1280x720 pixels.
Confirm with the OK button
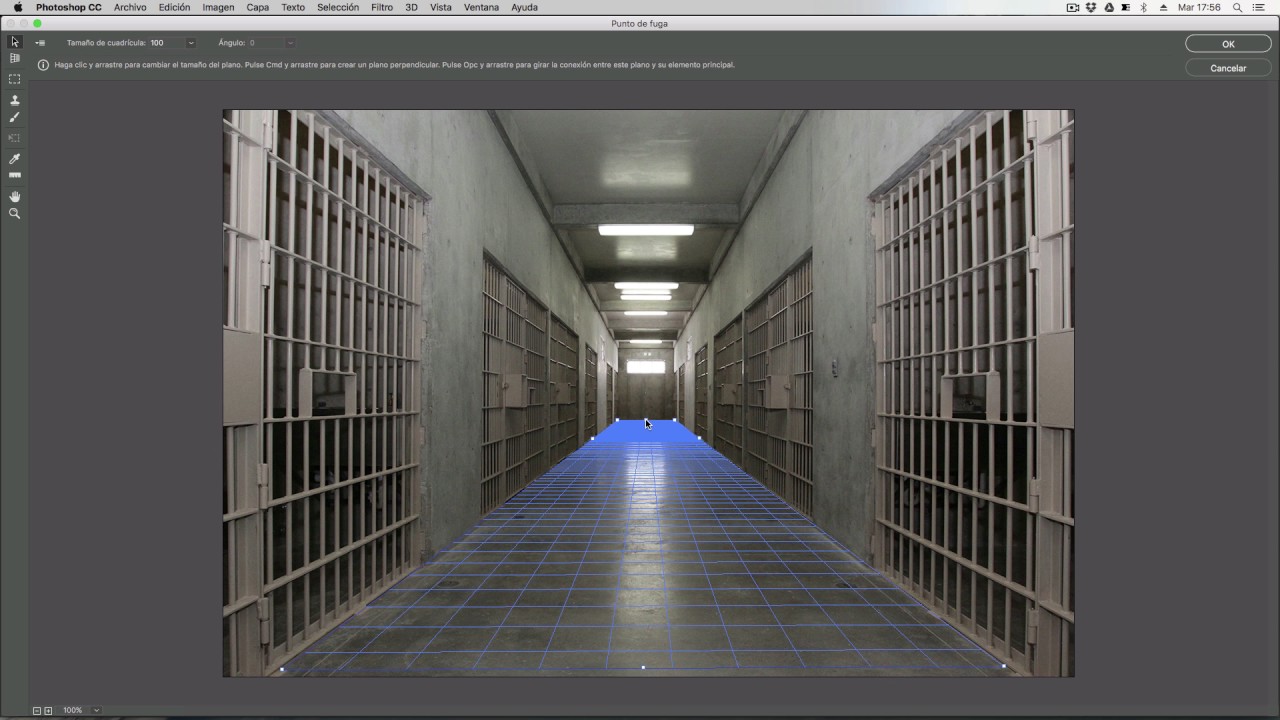(x=1228, y=44)
